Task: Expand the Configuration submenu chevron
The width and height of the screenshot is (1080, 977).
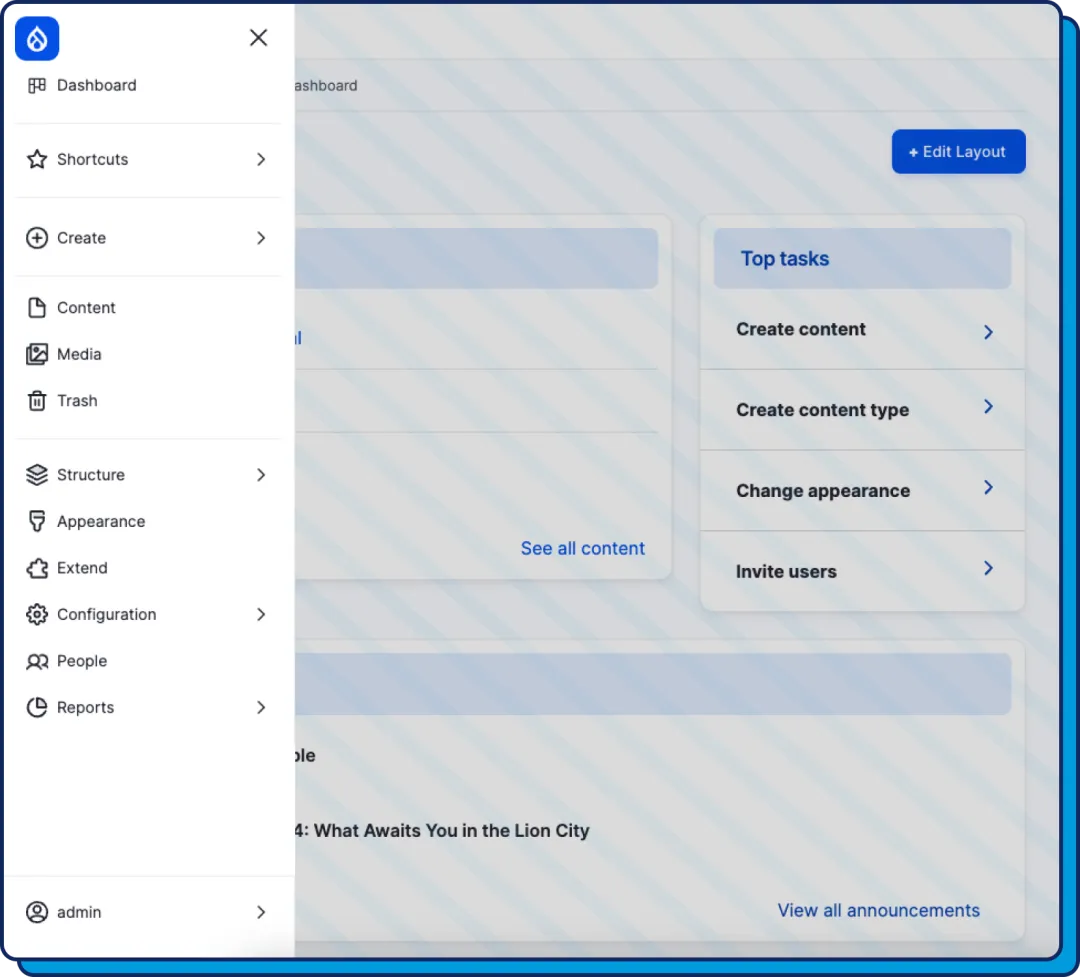Action: coord(261,614)
